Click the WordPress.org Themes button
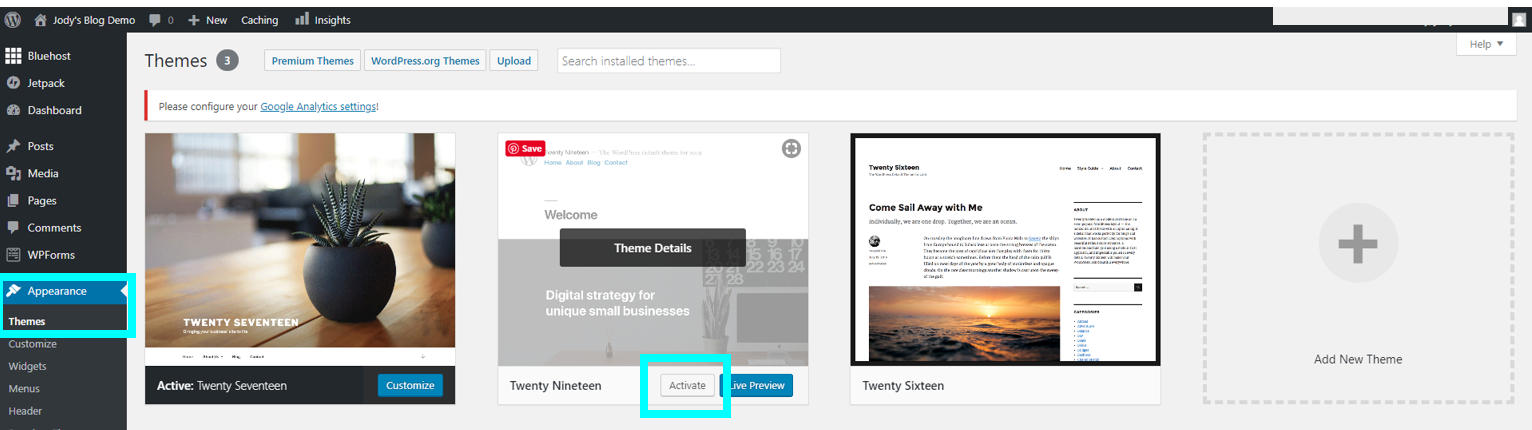1532x430 pixels. [425, 61]
